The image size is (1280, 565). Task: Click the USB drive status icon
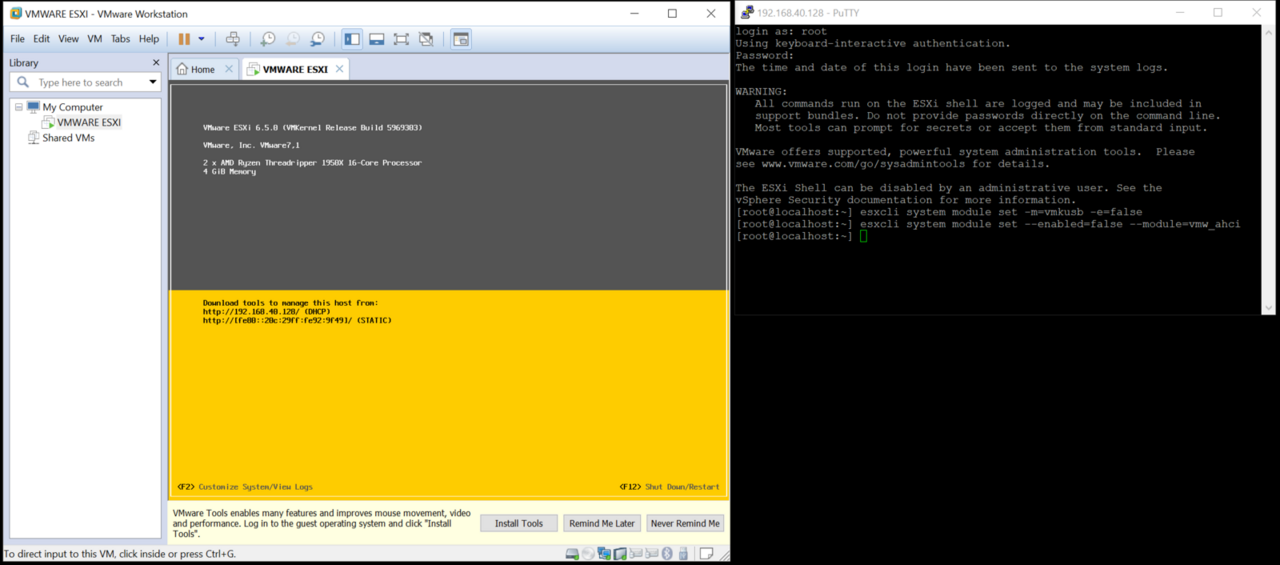pyautogui.click(x=684, y=554)
